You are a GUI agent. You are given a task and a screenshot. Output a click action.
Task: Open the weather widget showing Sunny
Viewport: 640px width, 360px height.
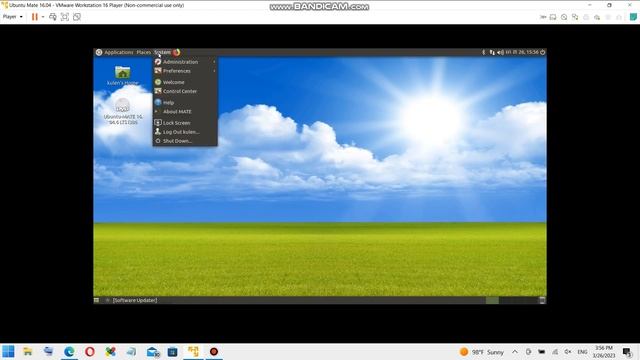pos(482,352)
